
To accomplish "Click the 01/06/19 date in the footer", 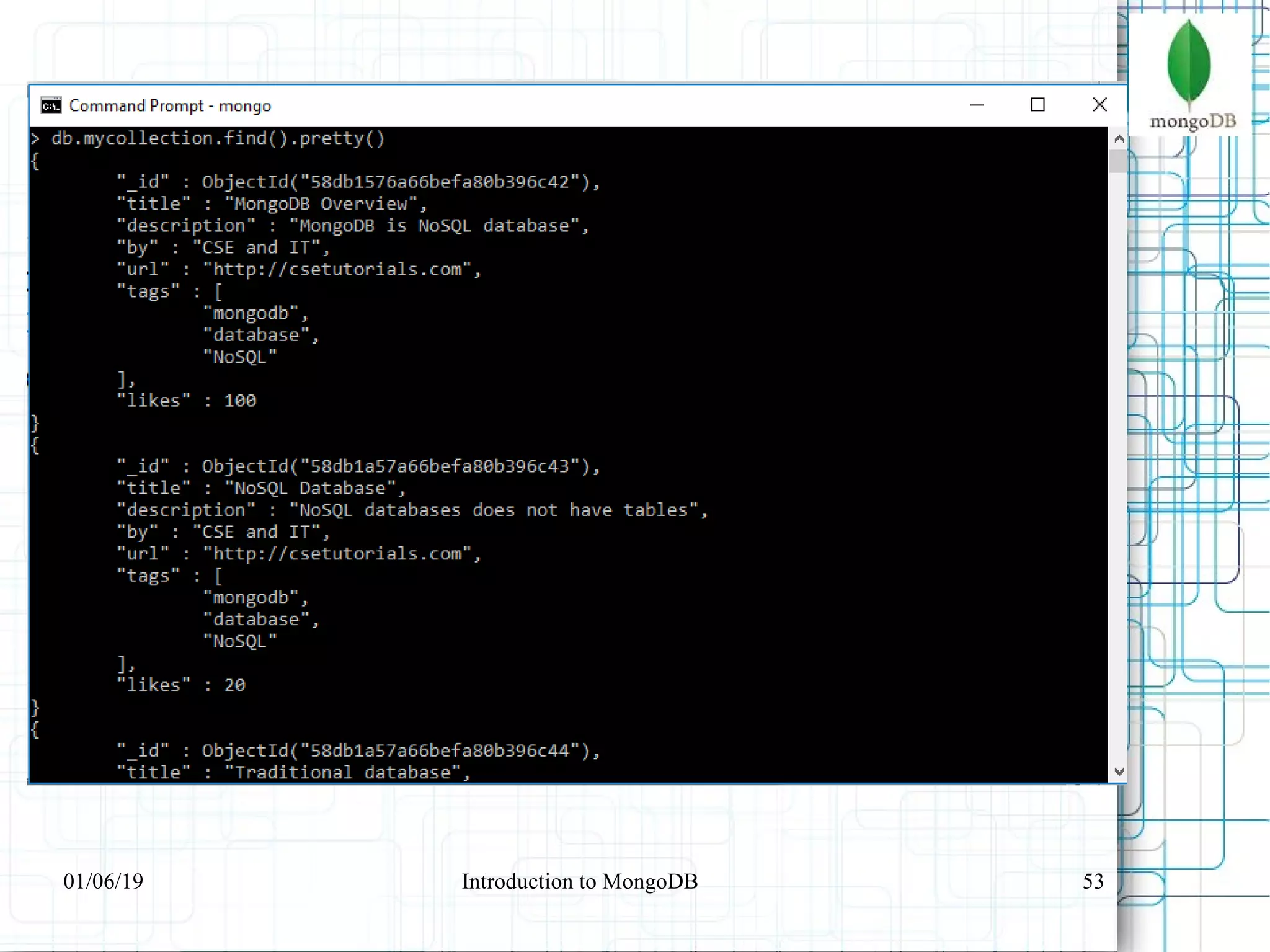I will [103, 881].
